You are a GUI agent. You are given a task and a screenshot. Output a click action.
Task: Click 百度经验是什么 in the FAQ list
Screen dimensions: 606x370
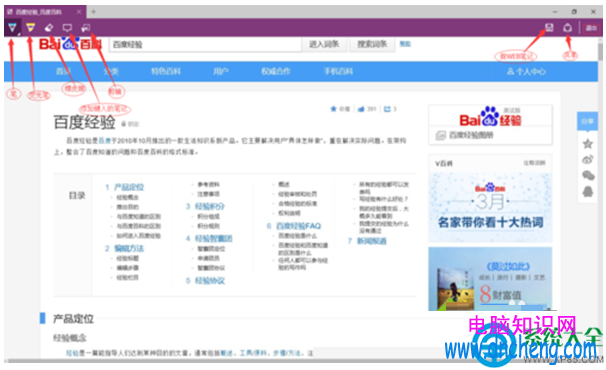coord(298,235)
